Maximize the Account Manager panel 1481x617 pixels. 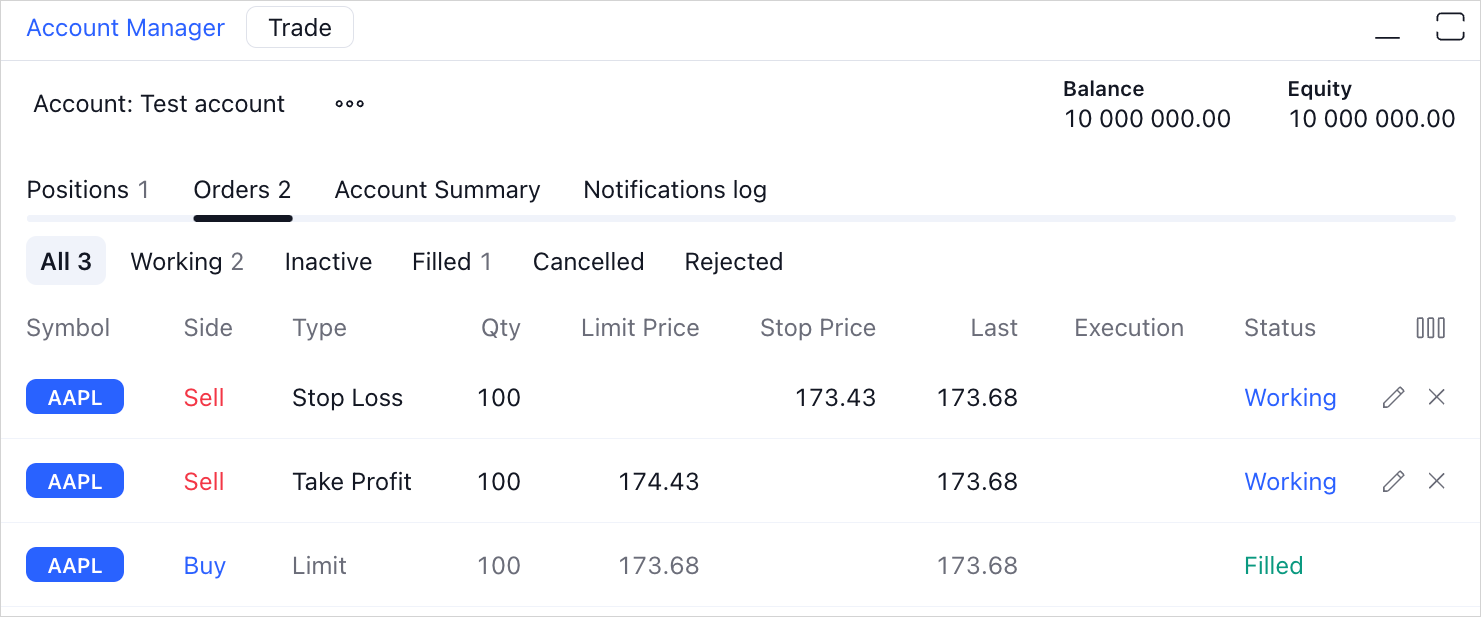(x=1450, y=27)
